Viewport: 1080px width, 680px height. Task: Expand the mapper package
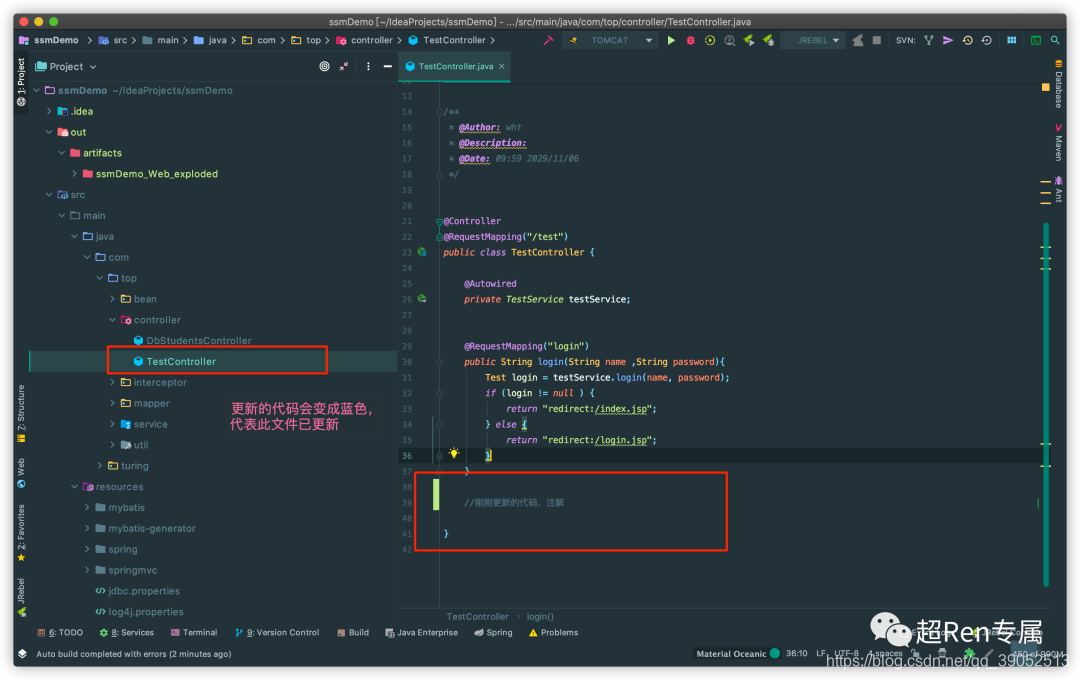coord(112,403)
